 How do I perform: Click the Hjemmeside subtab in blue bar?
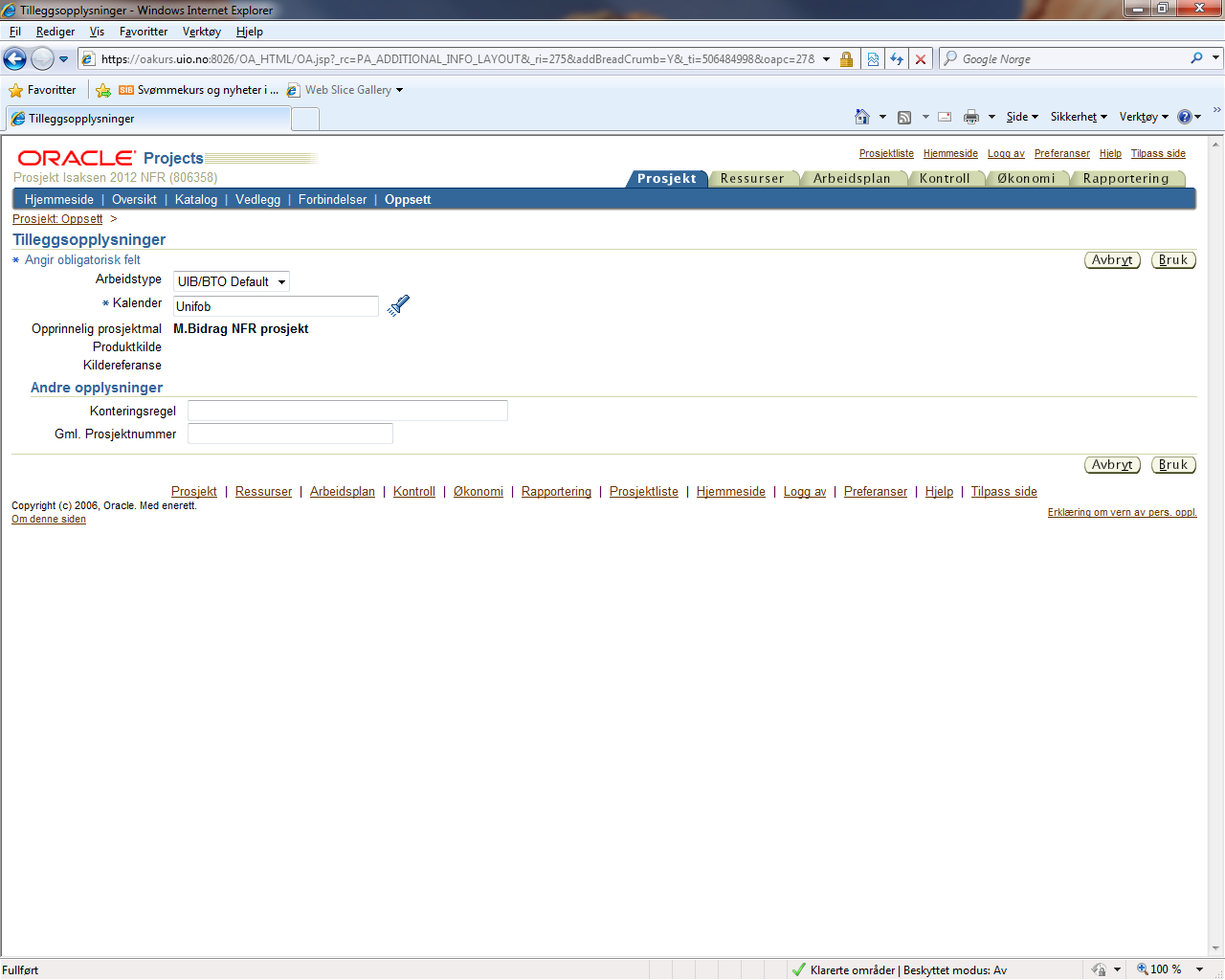click(59, 200)
